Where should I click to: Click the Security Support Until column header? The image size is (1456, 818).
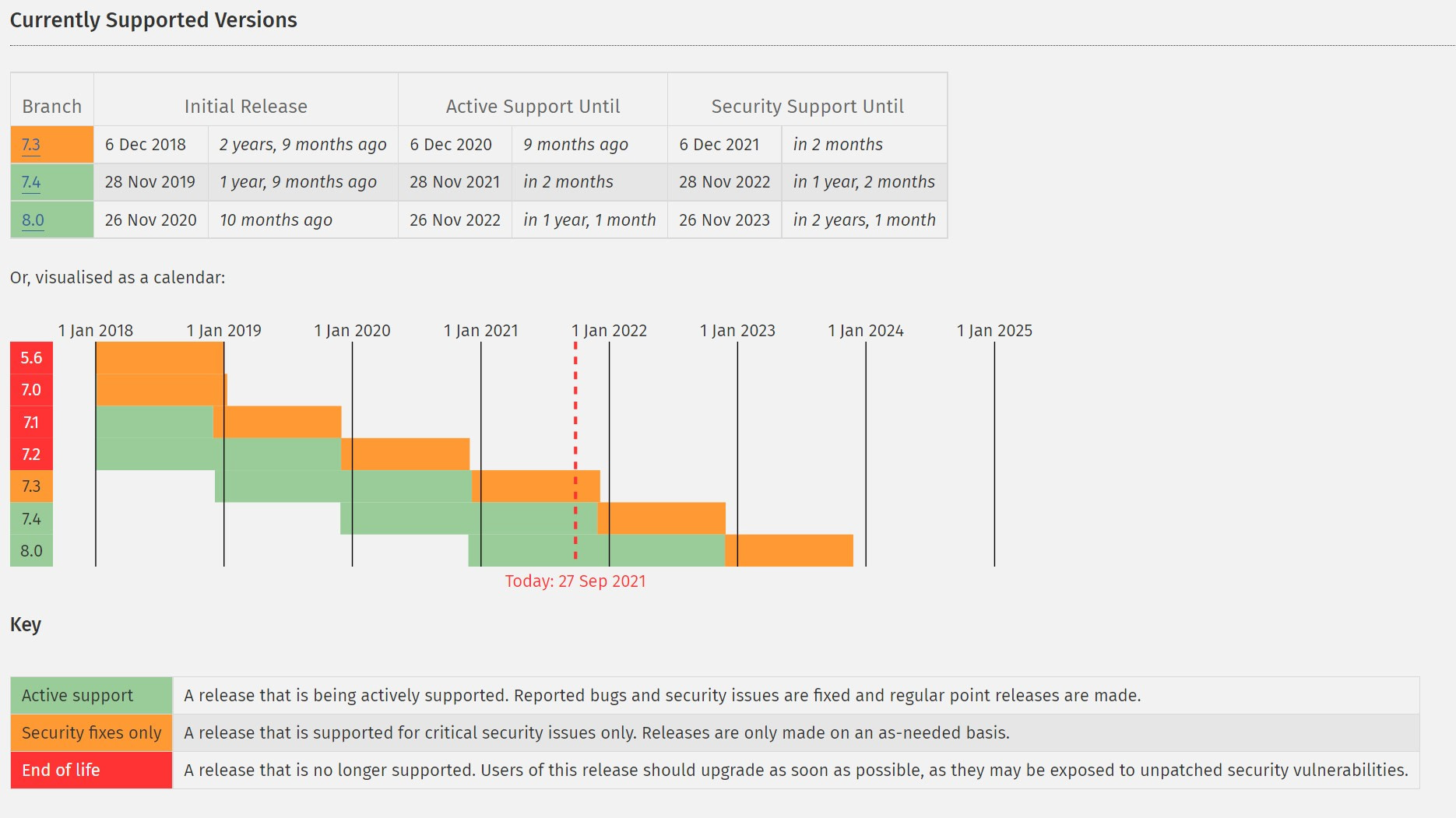click(807, 107)
